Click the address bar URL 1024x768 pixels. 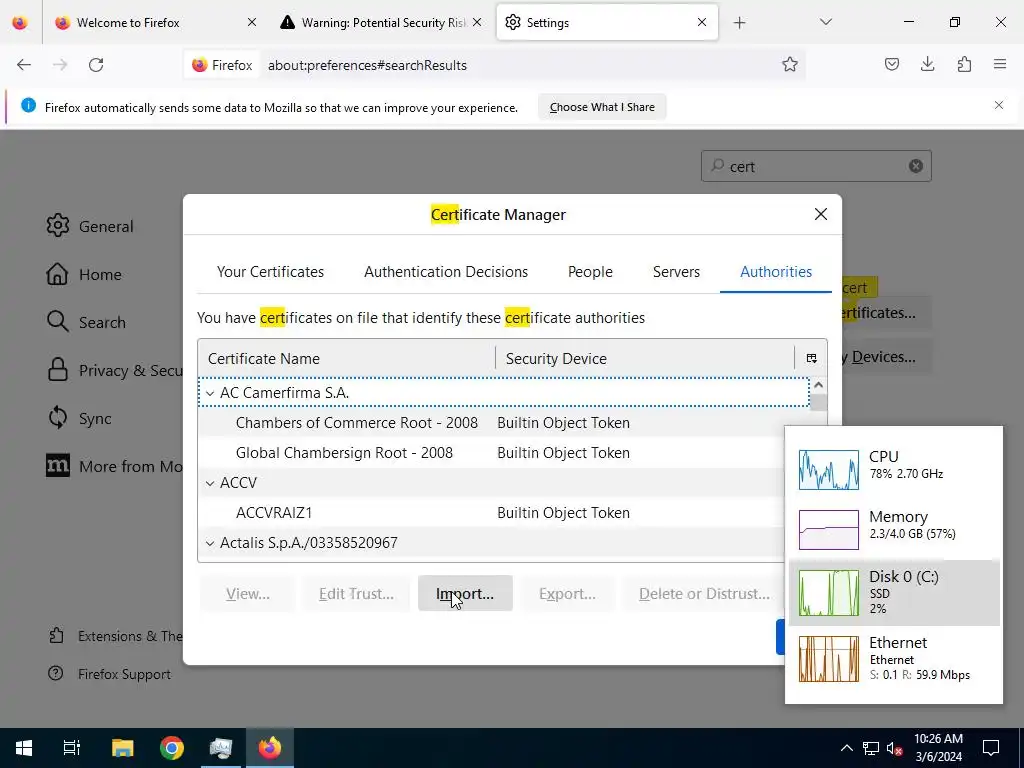point(367,65)
